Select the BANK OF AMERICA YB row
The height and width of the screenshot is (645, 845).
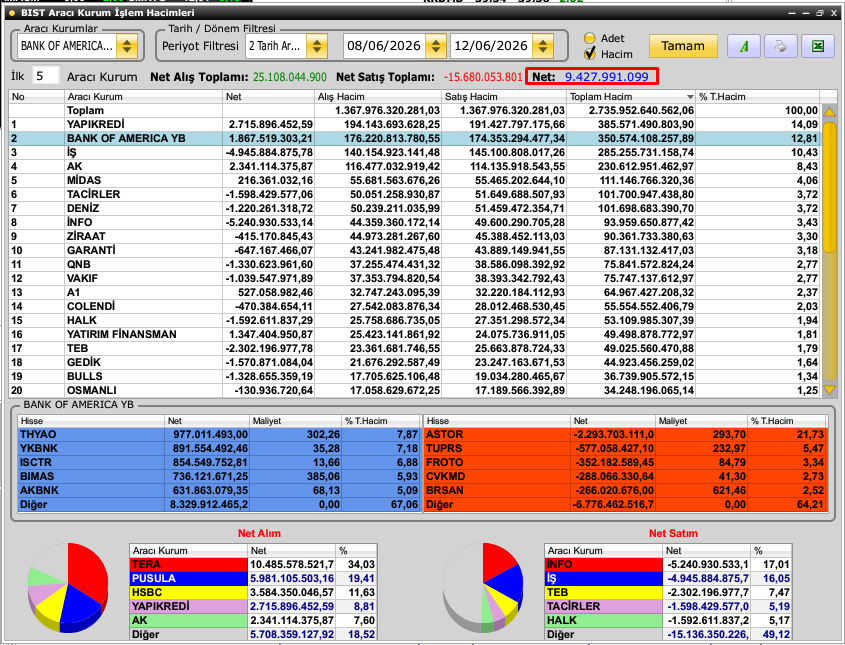(x=414, y=138)
